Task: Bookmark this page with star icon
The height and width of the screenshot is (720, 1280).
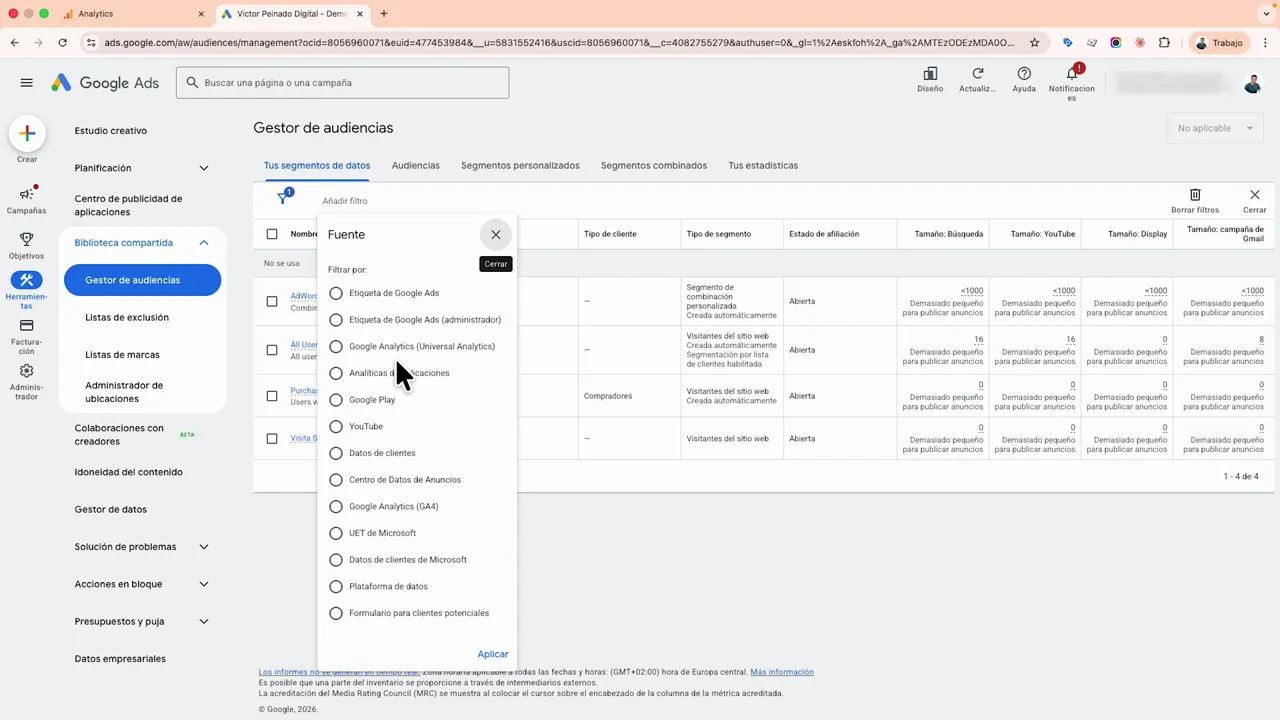Action: (x=1035, y=43)
